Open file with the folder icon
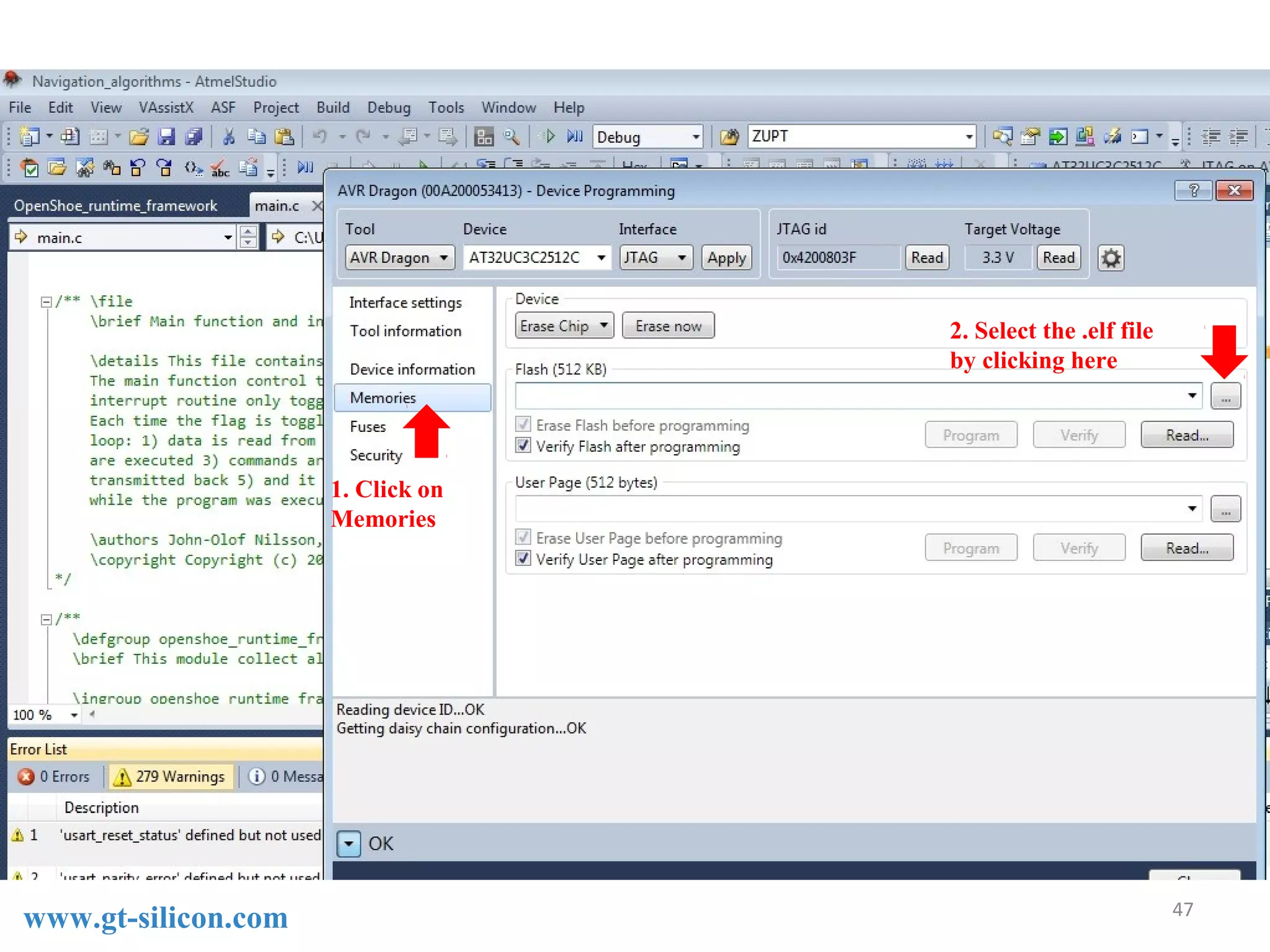1270x952 pixels. [x=139, y=136]
